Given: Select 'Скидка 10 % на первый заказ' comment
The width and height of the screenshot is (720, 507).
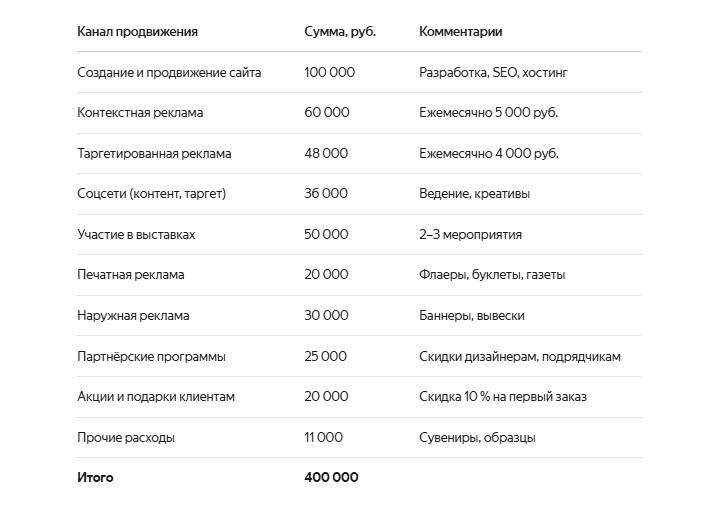Looking at the screenshot, I should coord(503,397).
